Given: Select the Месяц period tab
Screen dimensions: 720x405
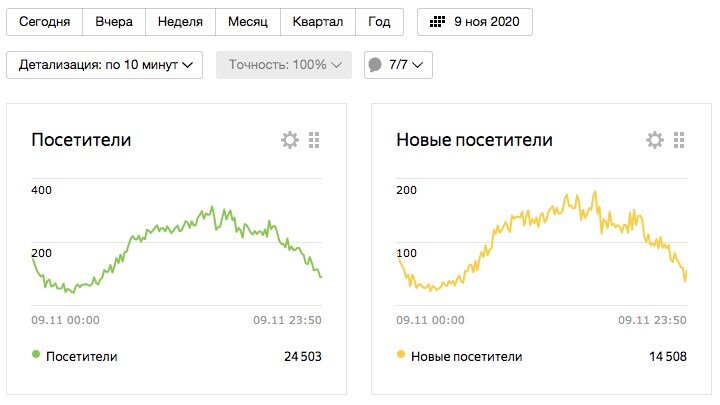Looking at the screenshot, I should click(248, 22).
